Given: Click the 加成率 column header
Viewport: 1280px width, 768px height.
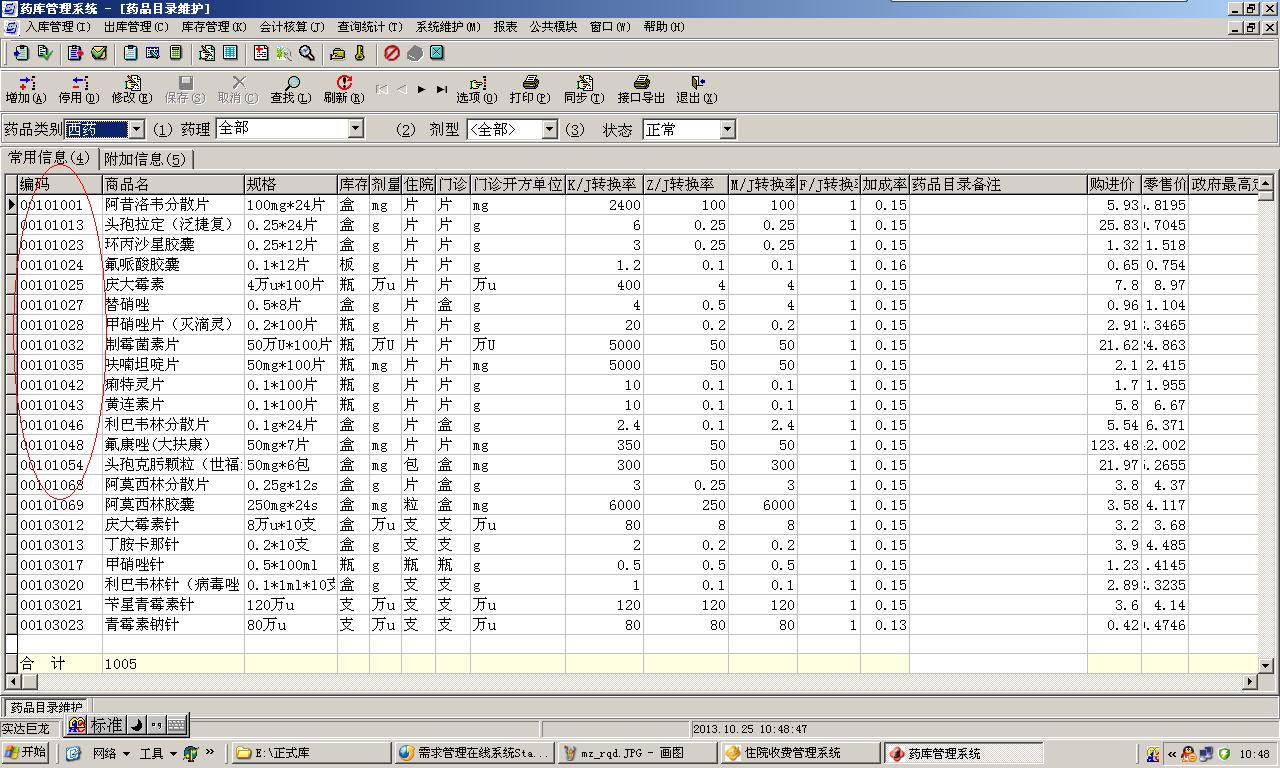Looking at the screenshot, I should 885,184.
